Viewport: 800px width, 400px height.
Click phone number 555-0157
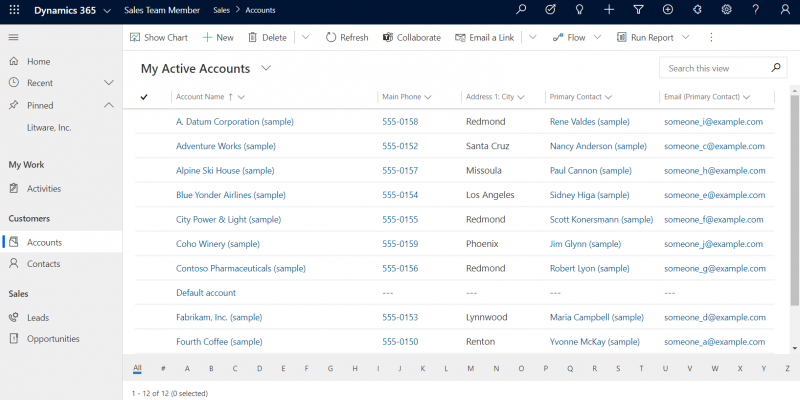tap(400, 170)
